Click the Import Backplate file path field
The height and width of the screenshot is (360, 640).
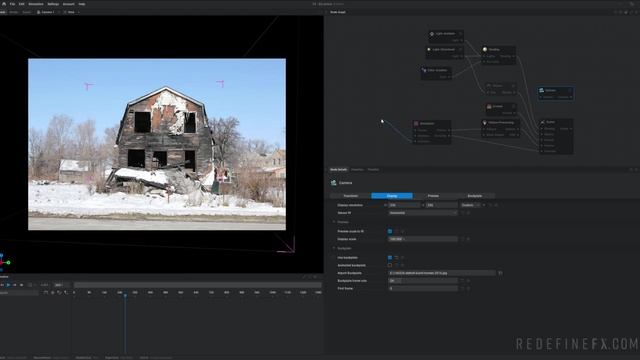[442, 273]
